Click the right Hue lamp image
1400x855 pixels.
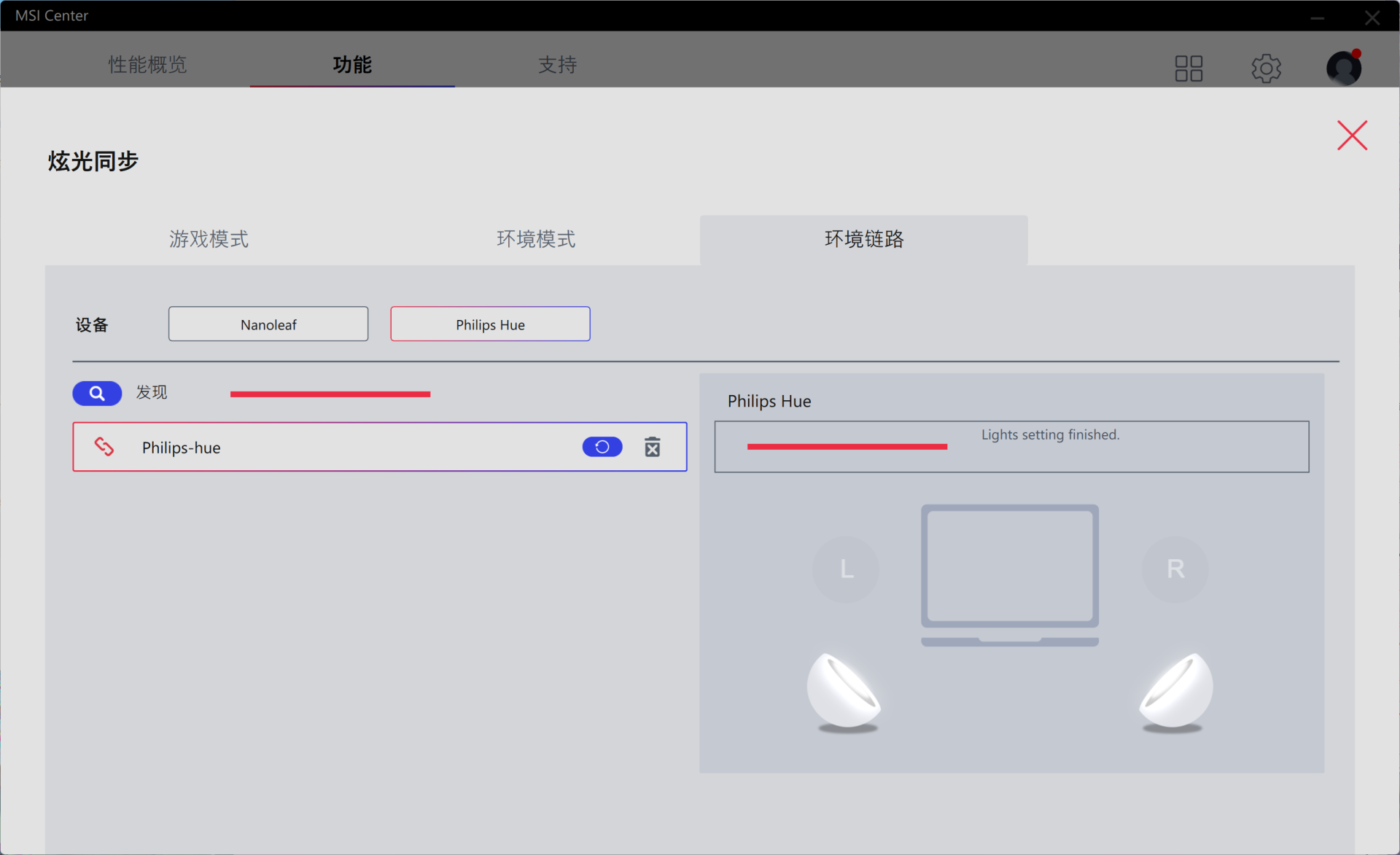(x=1175, y=692)
